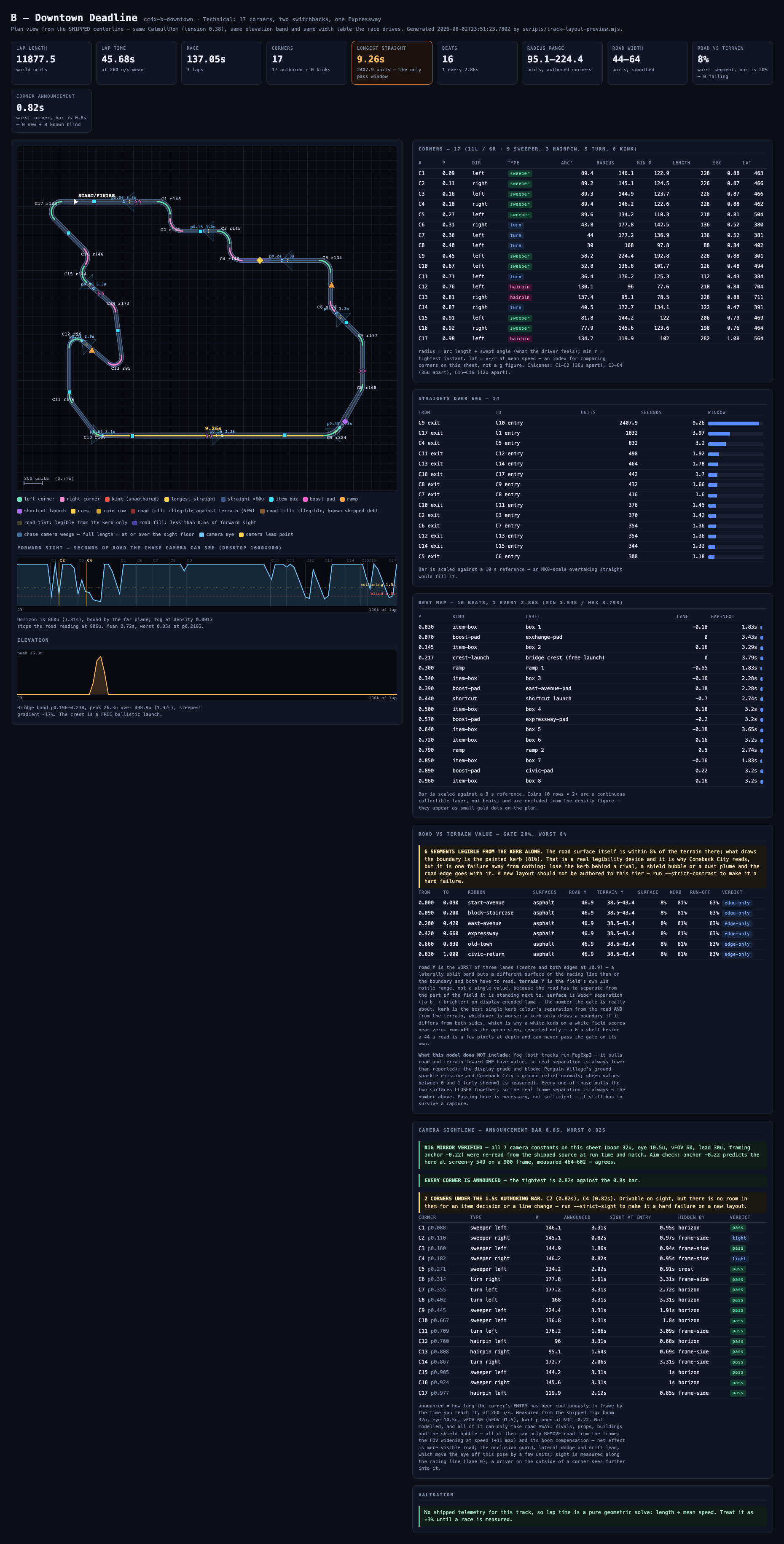Select the 'old-town' ribbon name in the terrain table
The width and height of the screenshot is (784, 1544).
(x=480, y=944)
